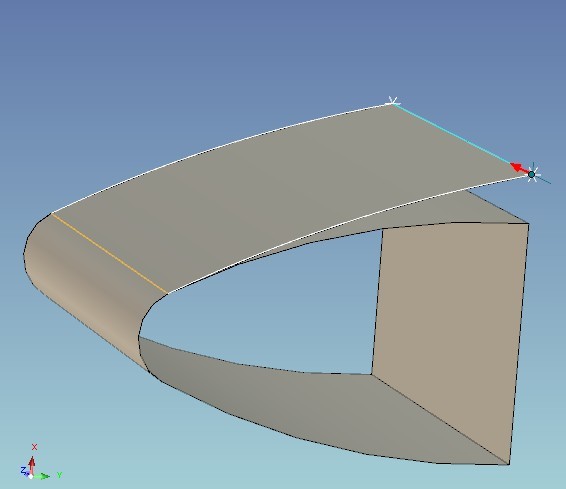
Task: Click the left vertical edge of the tan face
Action: 377,302
